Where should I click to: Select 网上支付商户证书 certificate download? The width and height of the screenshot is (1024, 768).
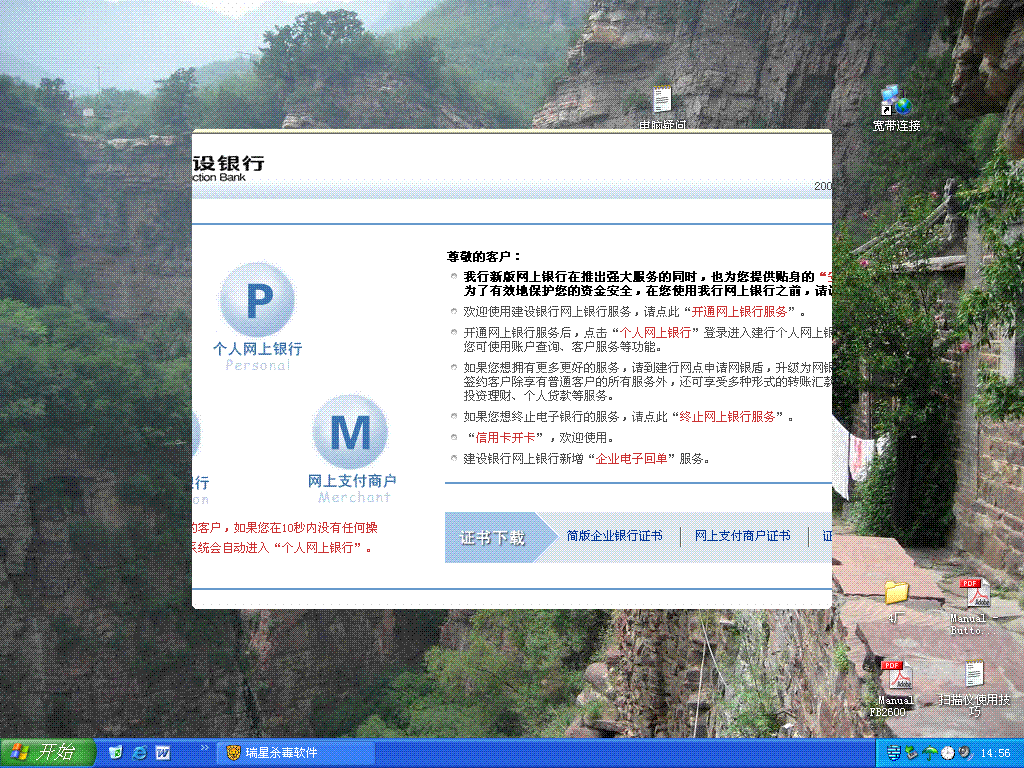pos(742,536)
